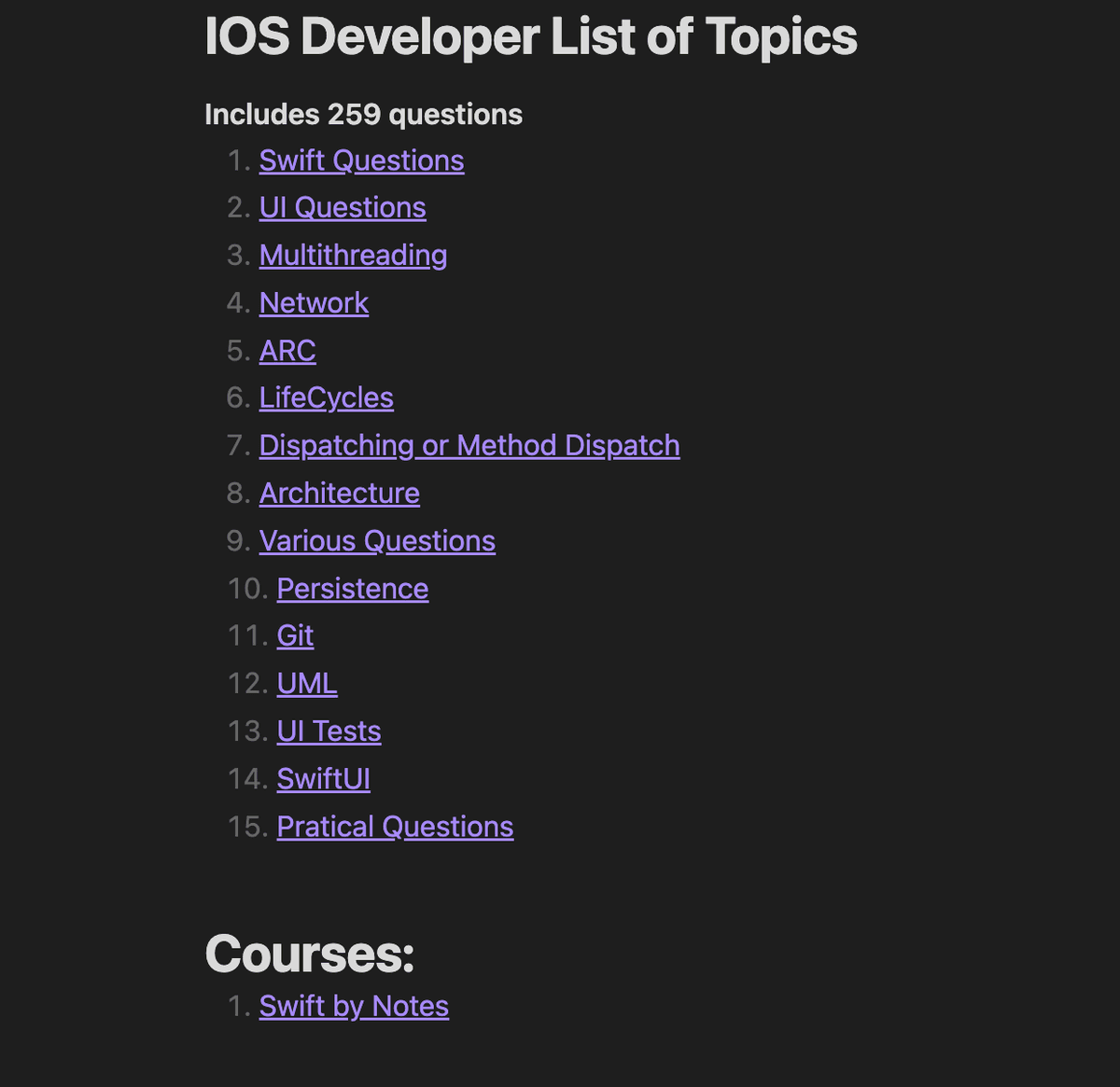Click the Includes 259 questions text
This screenshot has width=1120, height=1087.
[363, 115]
